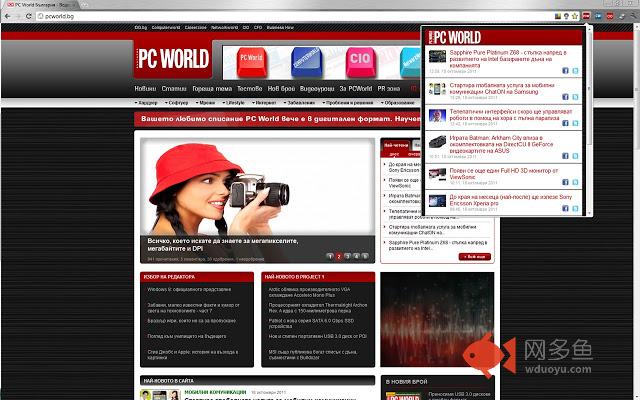The width and height of the screenshot is (640, 400).
Task: Open the Новини section in the main menu
Action: 145,89
